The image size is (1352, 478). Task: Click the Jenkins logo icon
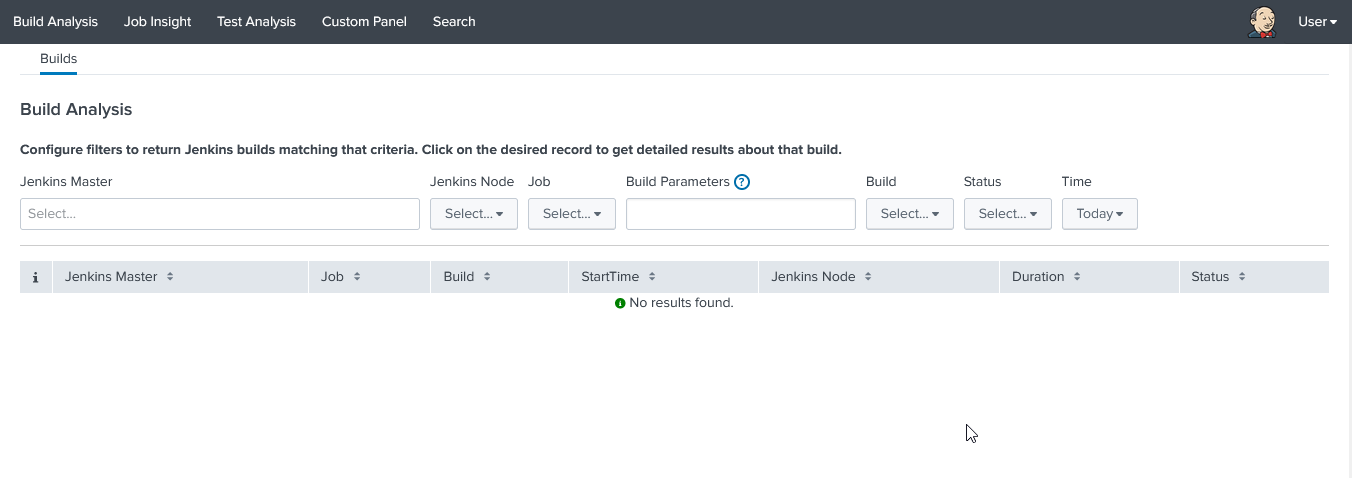1262,22
